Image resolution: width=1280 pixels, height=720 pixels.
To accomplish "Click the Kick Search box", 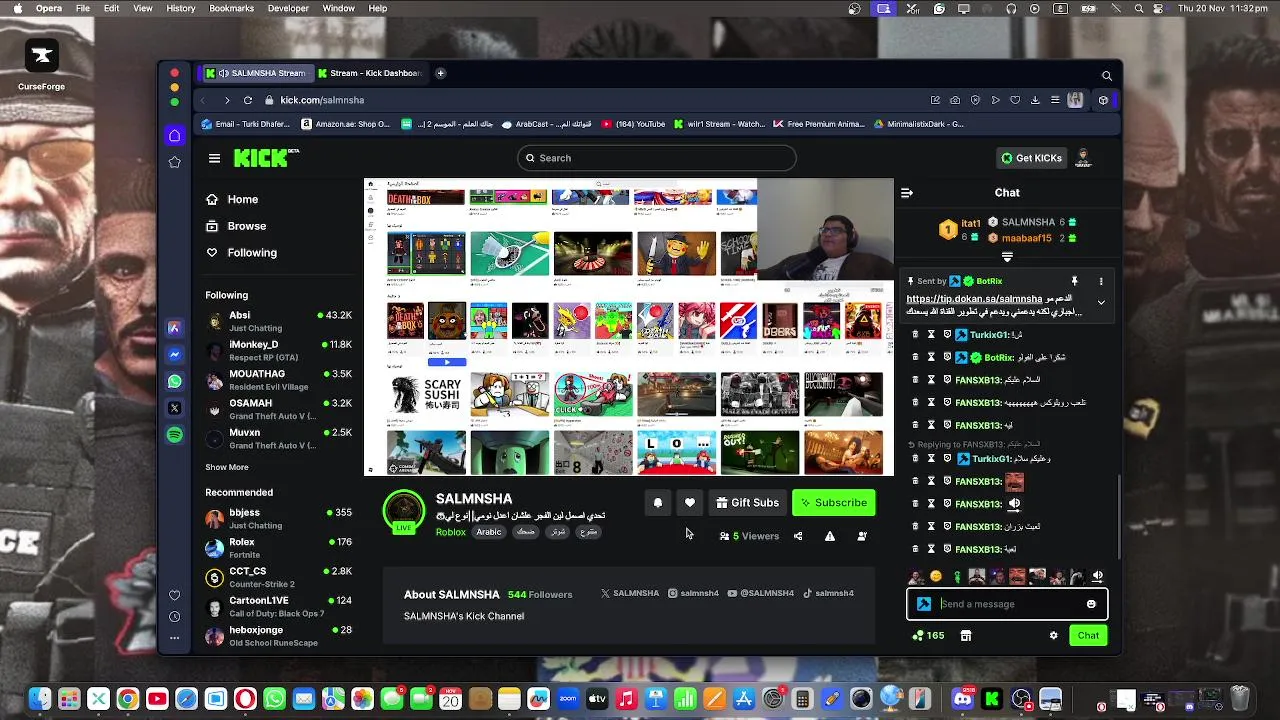I will 657,158.
